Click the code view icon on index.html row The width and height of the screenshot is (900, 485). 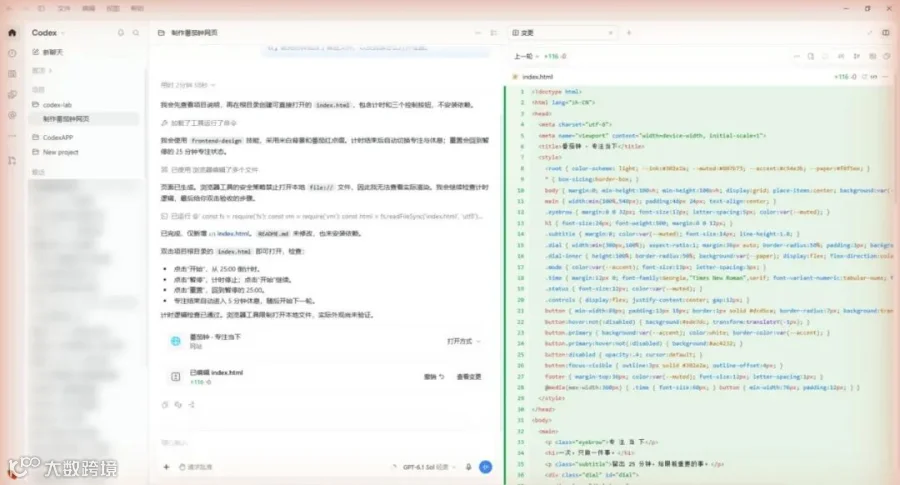click(874, 77)
